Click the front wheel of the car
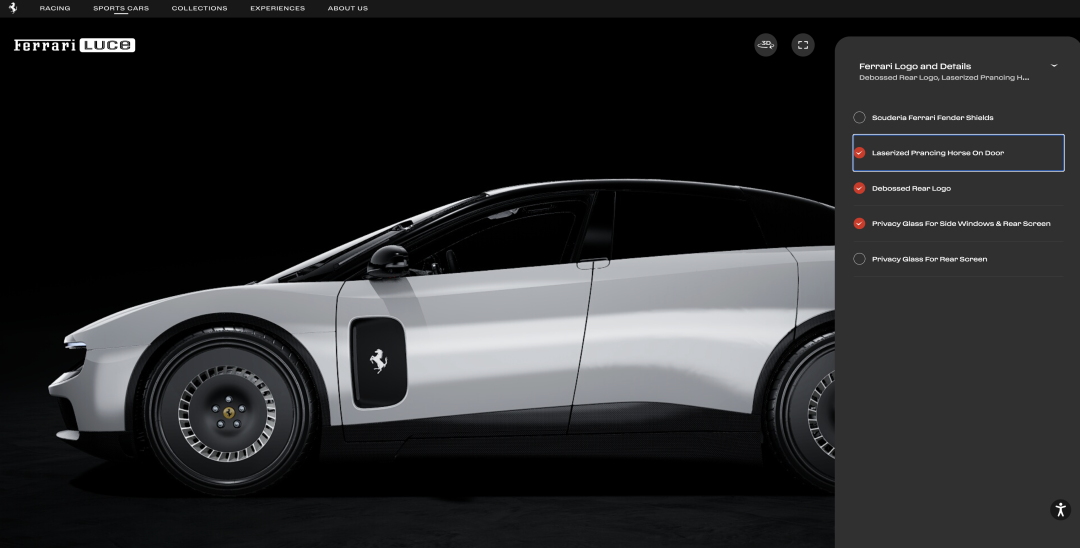 [229, 413]
